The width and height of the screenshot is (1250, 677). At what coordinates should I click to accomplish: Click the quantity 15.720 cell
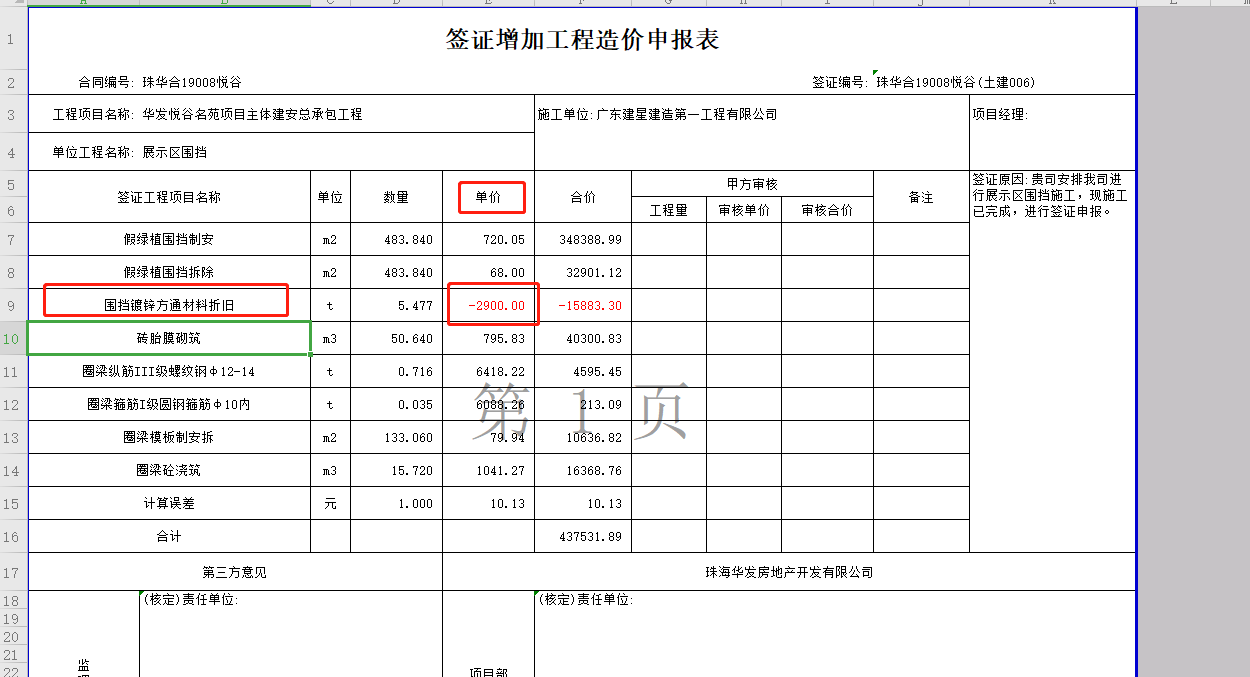[396, 470]
